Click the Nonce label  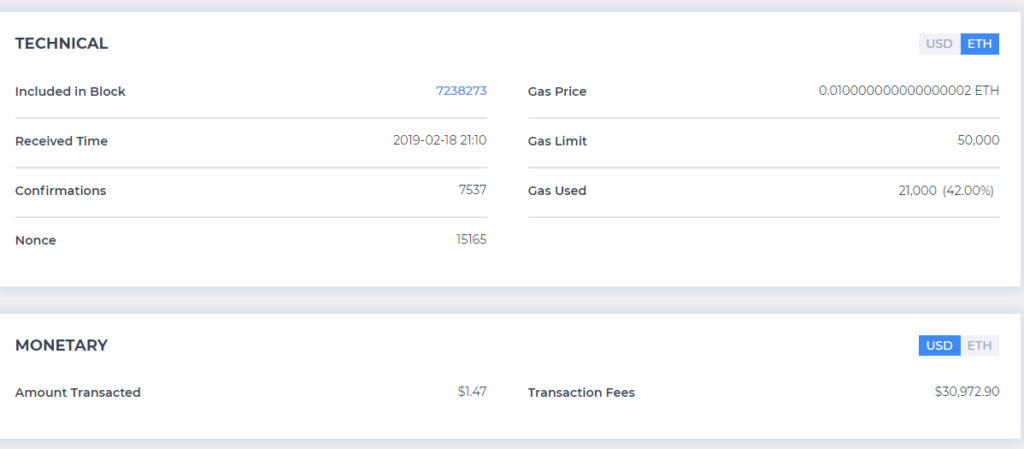coord(35,241)
